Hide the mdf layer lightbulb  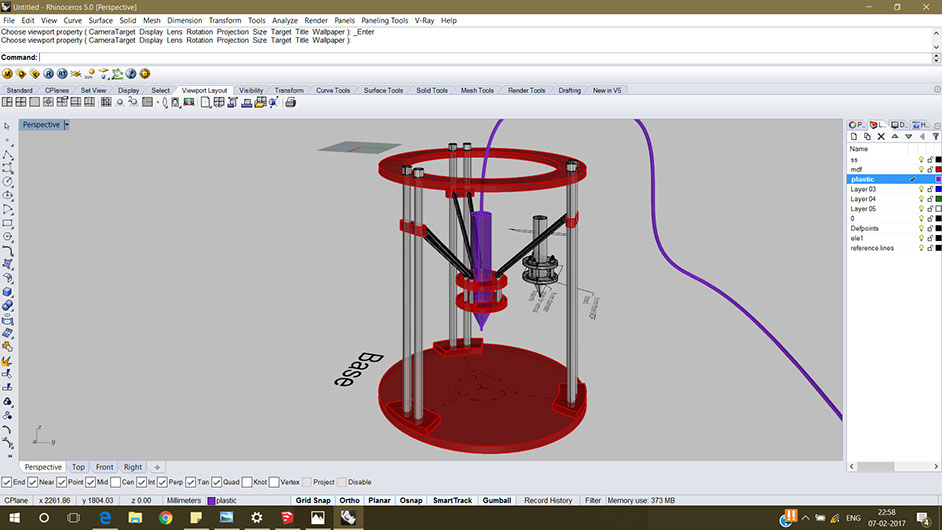(921, 169)
